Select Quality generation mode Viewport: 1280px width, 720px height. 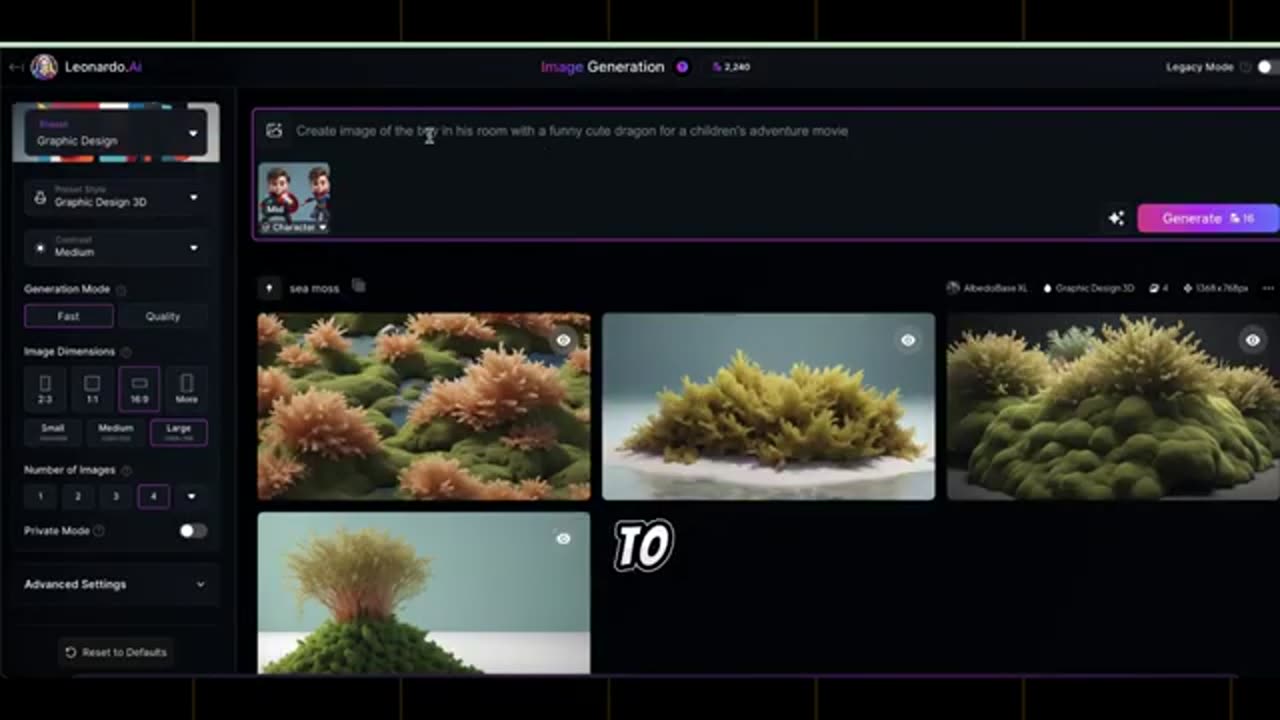162,316
